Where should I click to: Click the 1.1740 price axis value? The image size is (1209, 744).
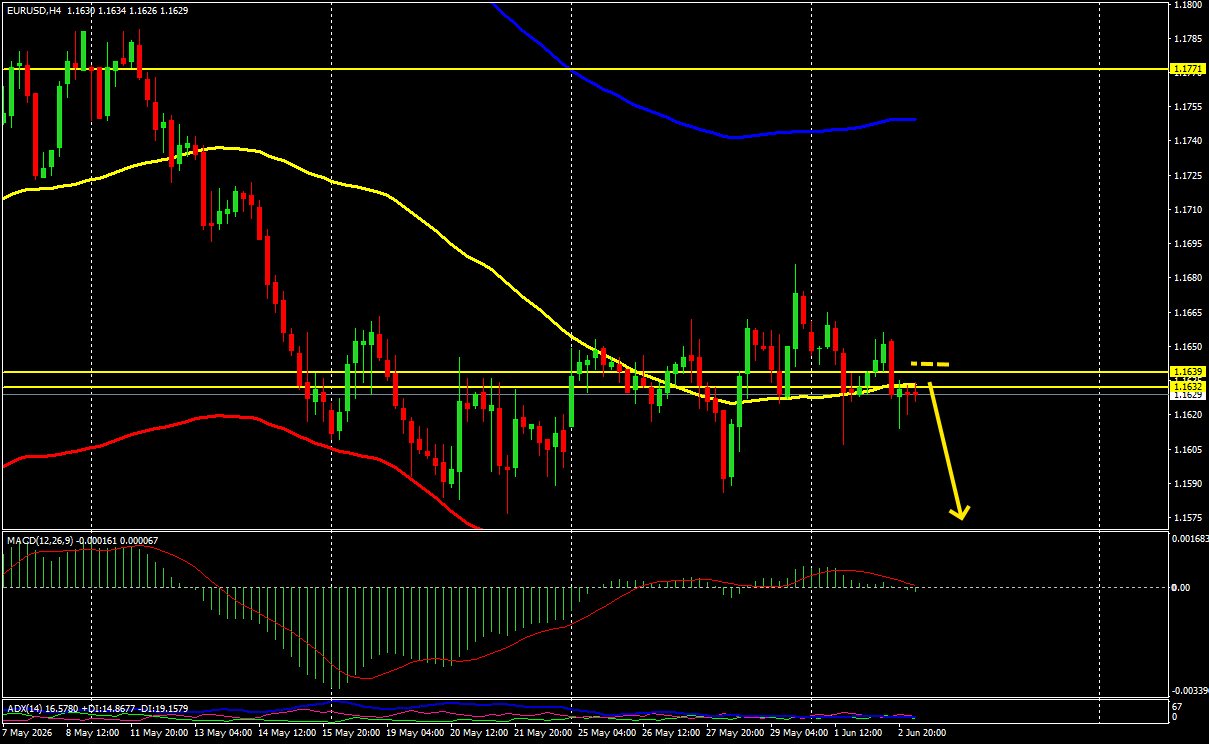[x=1189, y=141]
